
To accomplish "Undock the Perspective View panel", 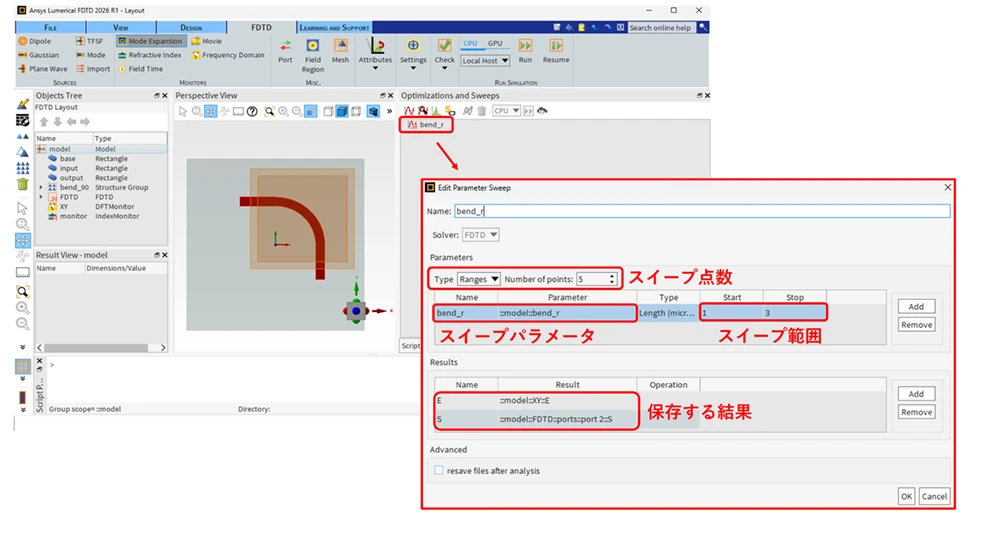I will pyautogui.click(x=383, y=96).
